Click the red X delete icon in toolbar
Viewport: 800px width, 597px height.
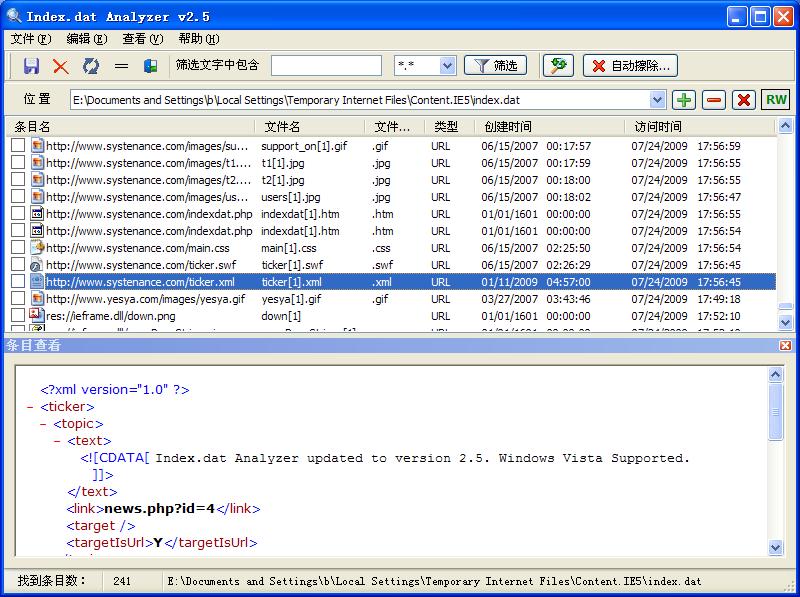pos(61,66)
